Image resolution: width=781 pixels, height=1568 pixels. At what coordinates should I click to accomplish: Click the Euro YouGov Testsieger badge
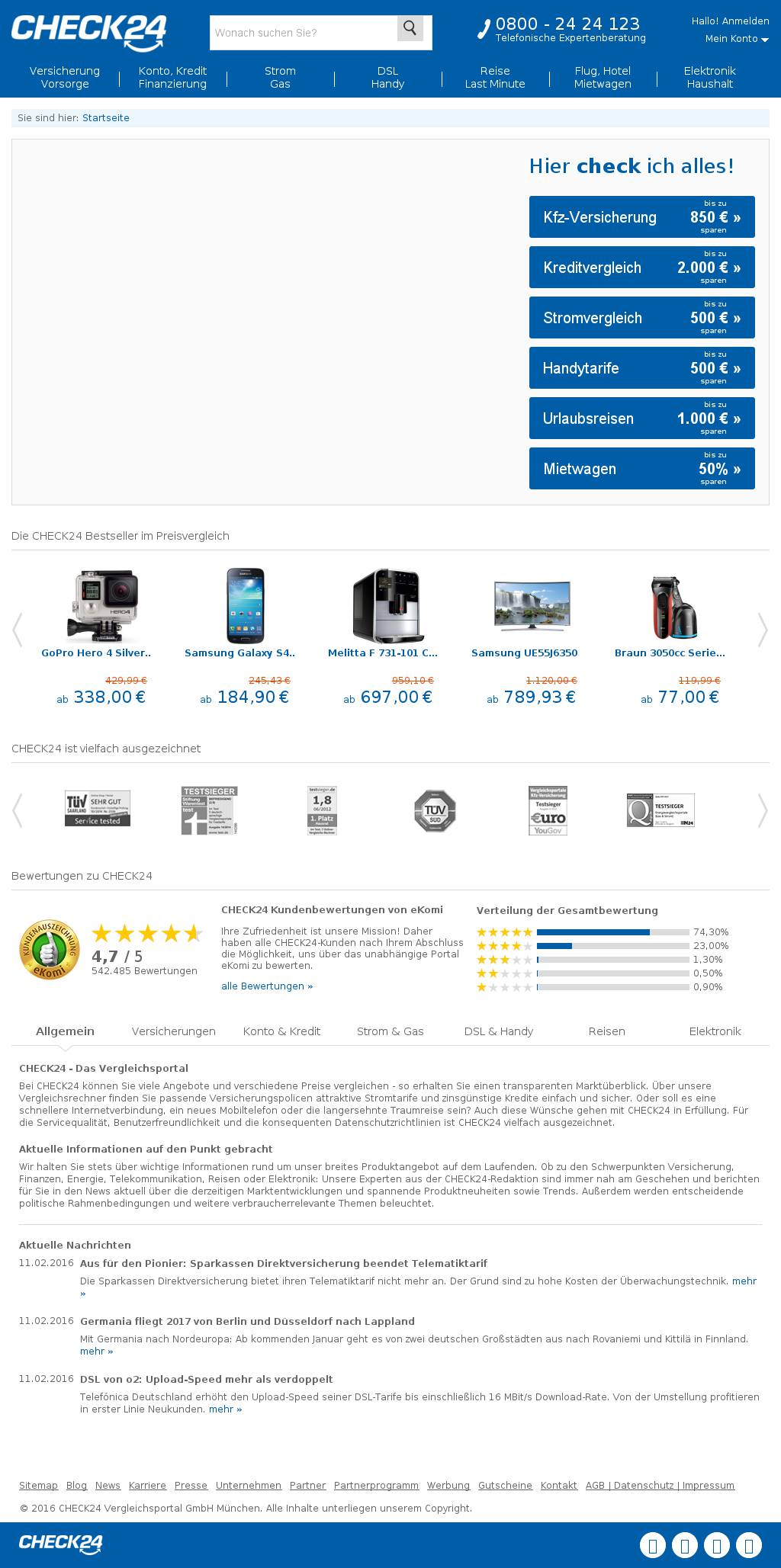[x=548, y=810]
